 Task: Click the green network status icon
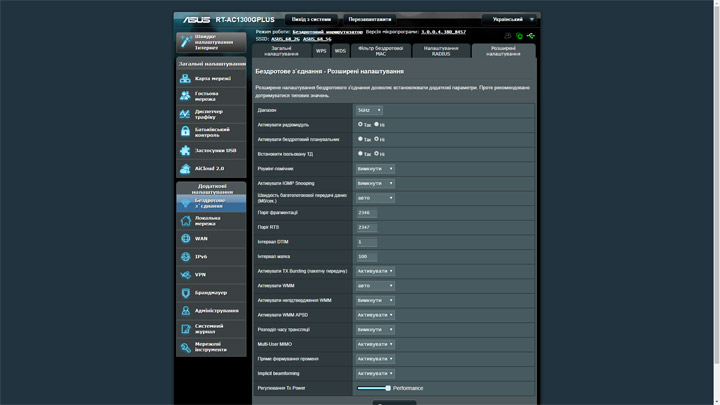pos(519,36)
